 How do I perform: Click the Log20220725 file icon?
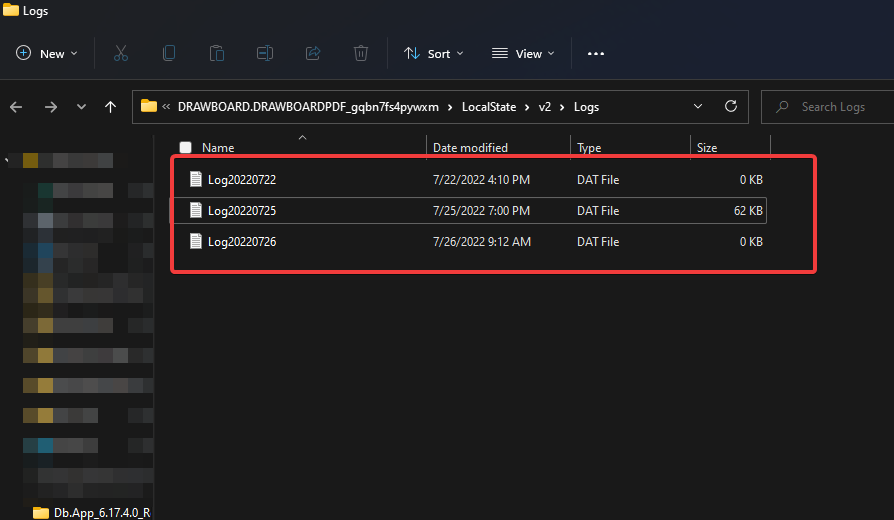196,210
